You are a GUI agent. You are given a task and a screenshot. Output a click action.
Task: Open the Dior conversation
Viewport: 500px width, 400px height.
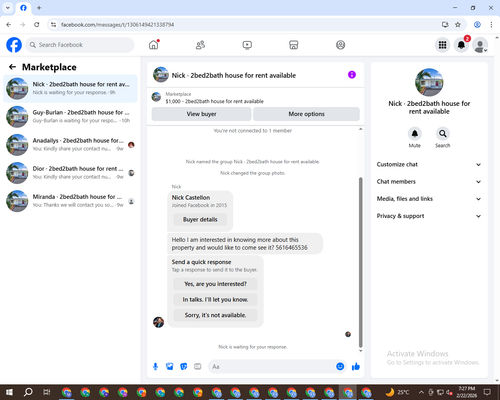(x=70, y=173)
